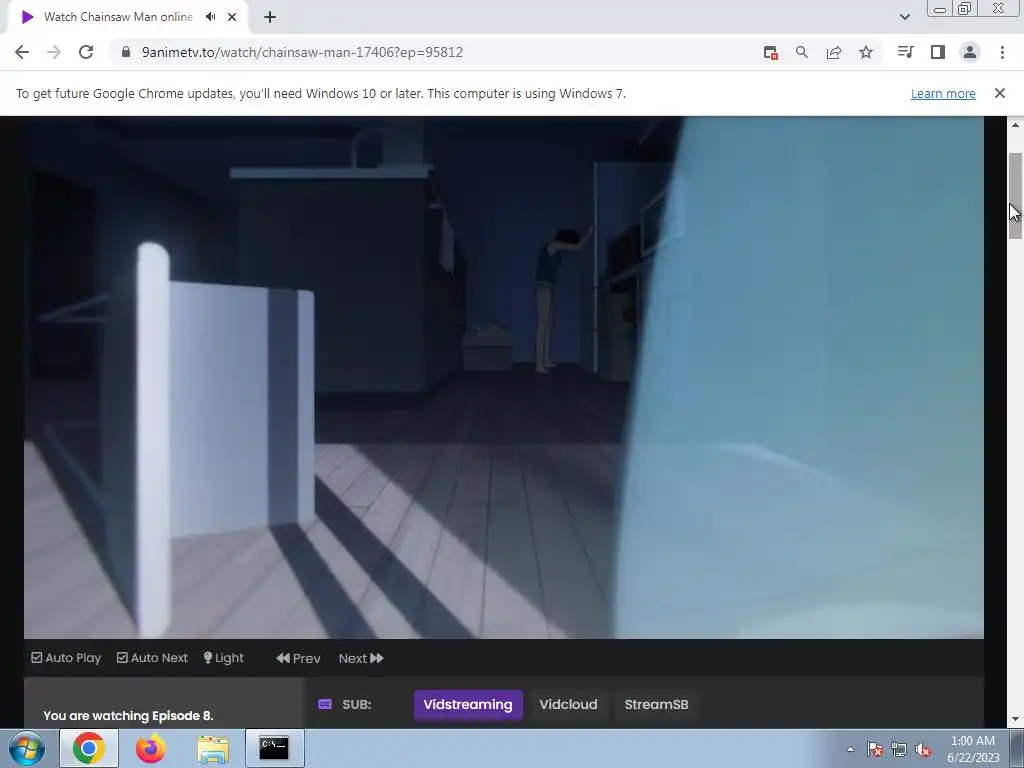This screenshot has height=768, width=1024.
Task: Select the Vidstreaming server
Action: click(468, 705)
